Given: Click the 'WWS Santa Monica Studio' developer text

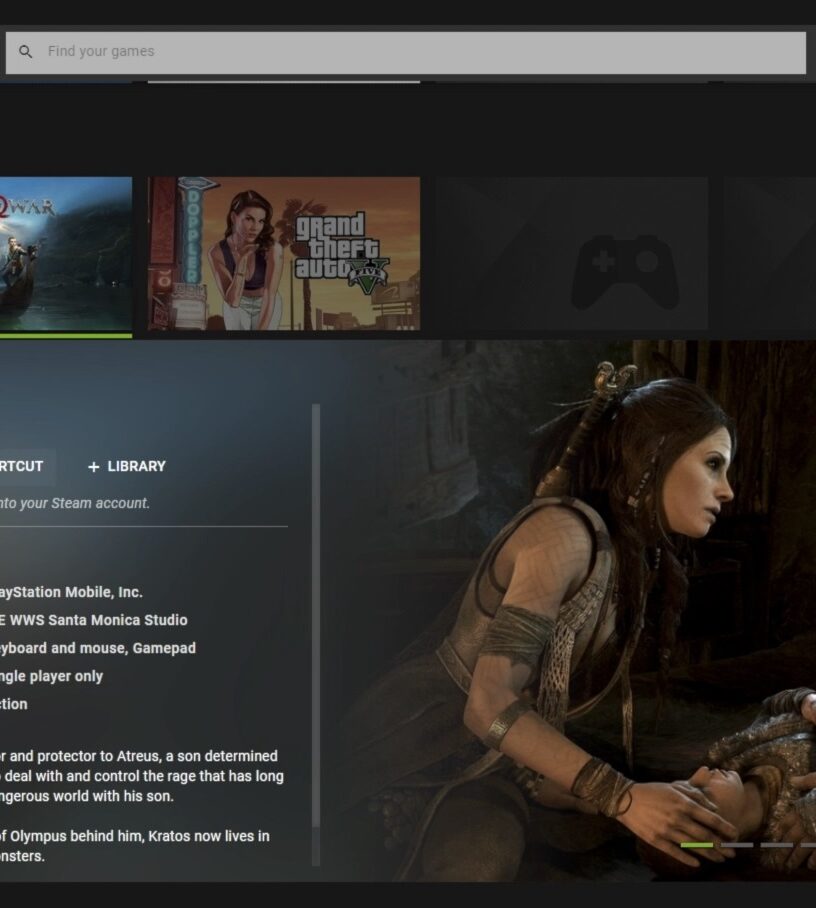Looking at the screenshot, I should click(98, 620).
